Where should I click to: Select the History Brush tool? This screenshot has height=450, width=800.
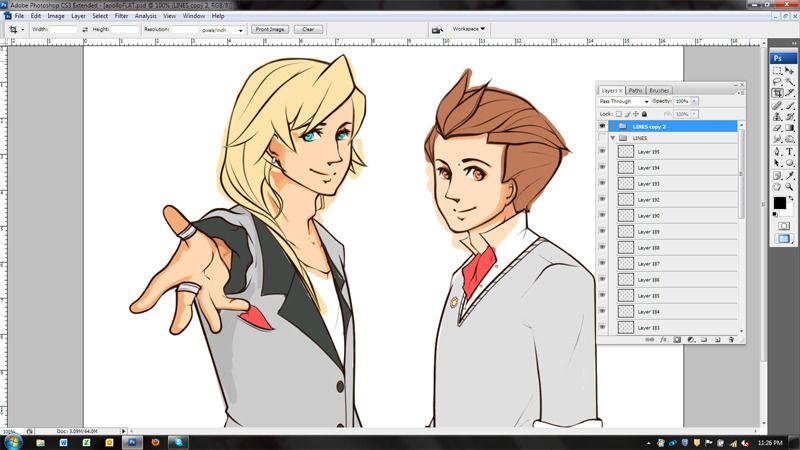click(x=790, y=117)
